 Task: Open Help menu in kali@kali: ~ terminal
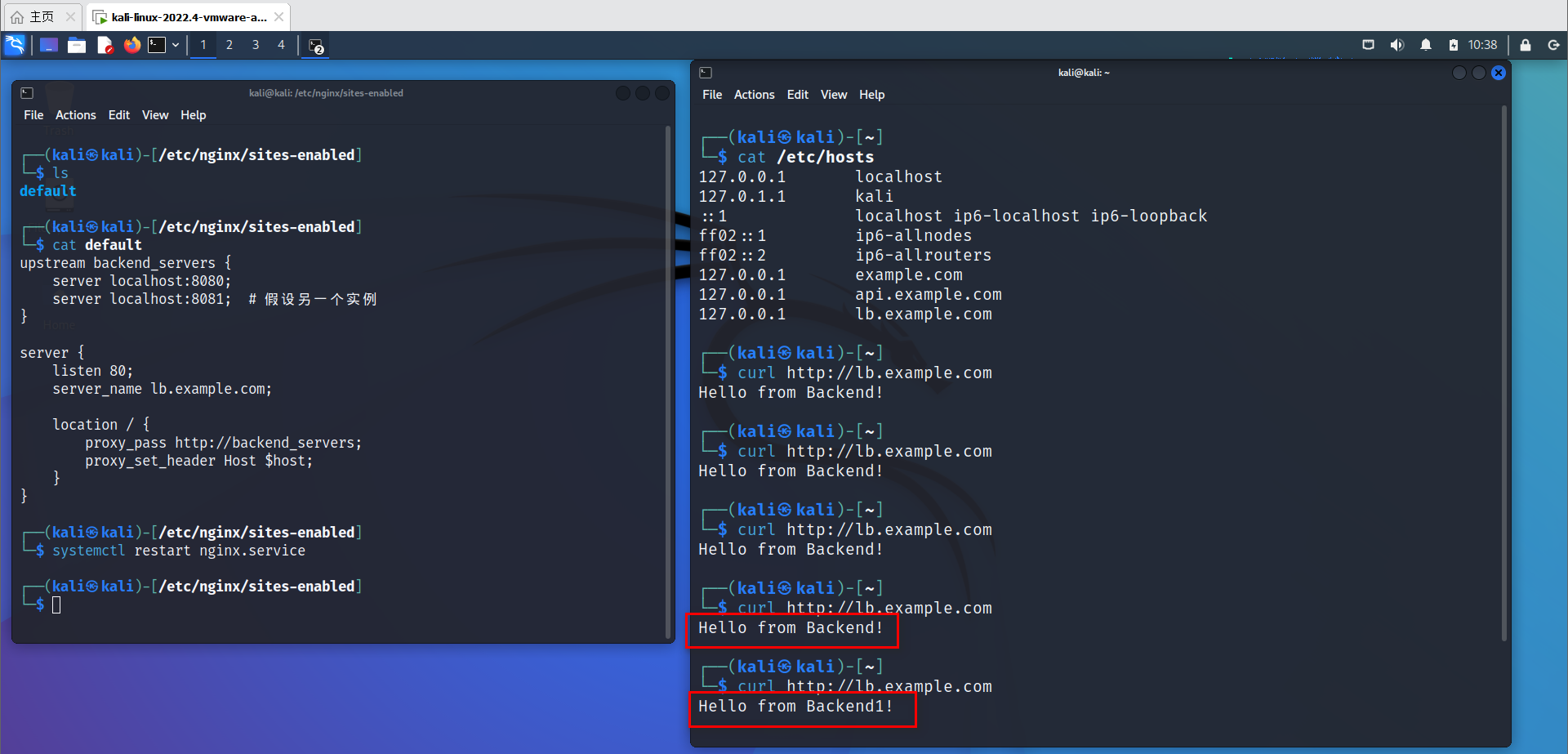point(872,95)
